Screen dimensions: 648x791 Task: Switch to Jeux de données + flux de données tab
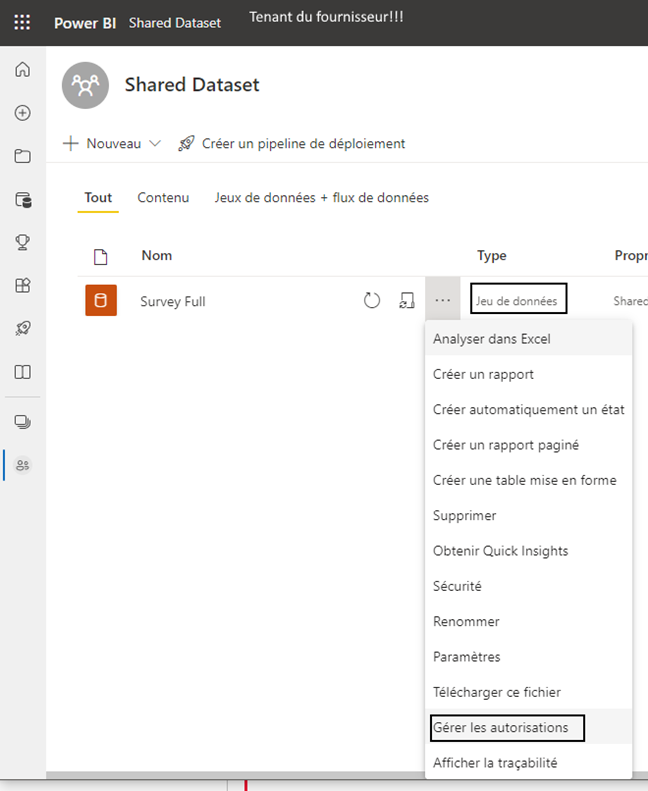(322, 198)
